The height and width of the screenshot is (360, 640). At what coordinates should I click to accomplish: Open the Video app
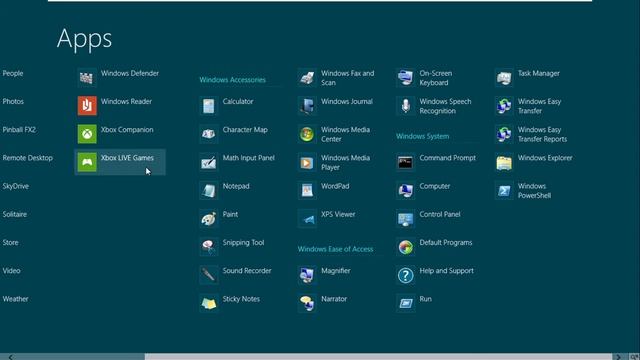[11, 271]
